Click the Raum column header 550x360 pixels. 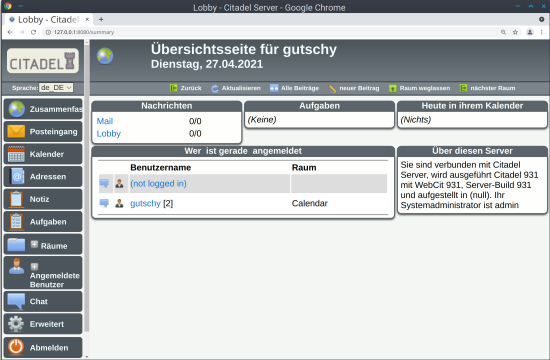304,167
